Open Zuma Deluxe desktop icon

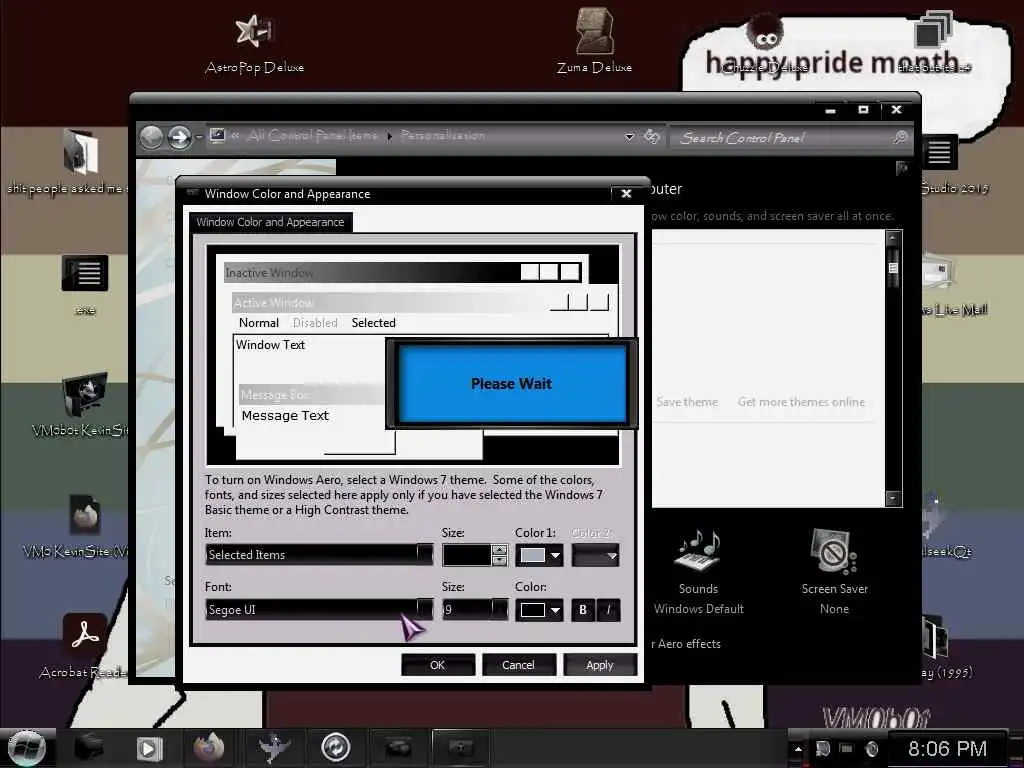[594, 40]
